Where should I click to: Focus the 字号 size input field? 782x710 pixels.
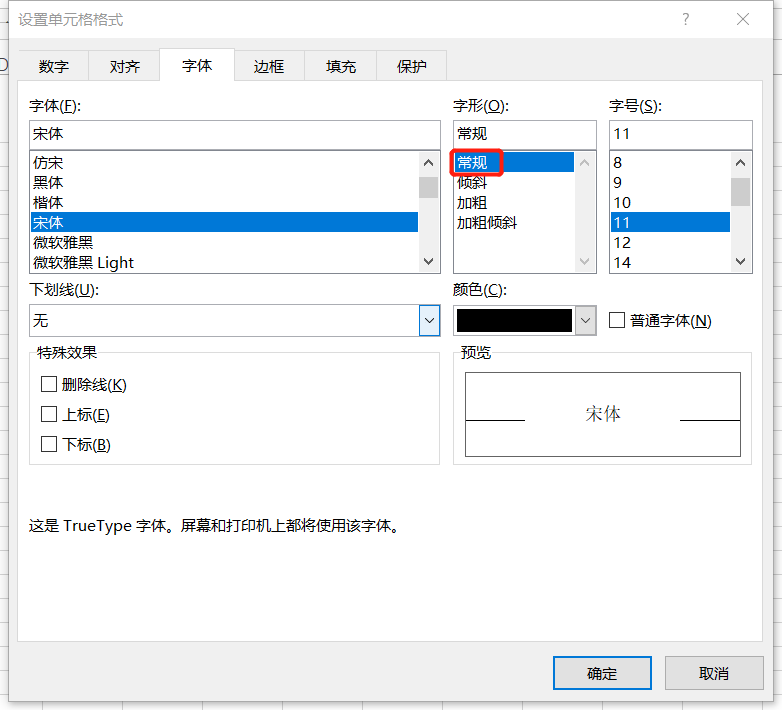click(x=681, y=134)
